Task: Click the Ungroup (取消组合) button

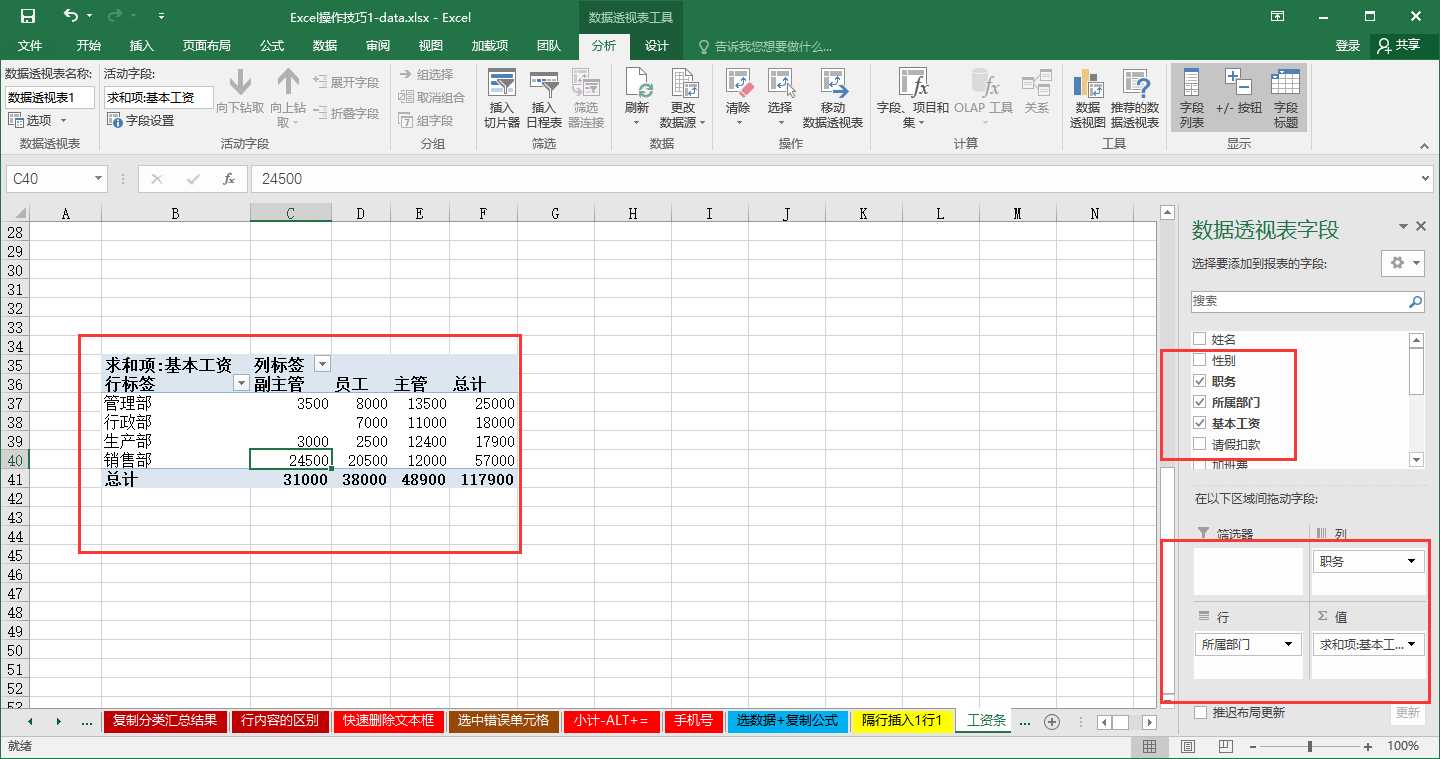Action: pyautogui.click(x=432, y=97)
